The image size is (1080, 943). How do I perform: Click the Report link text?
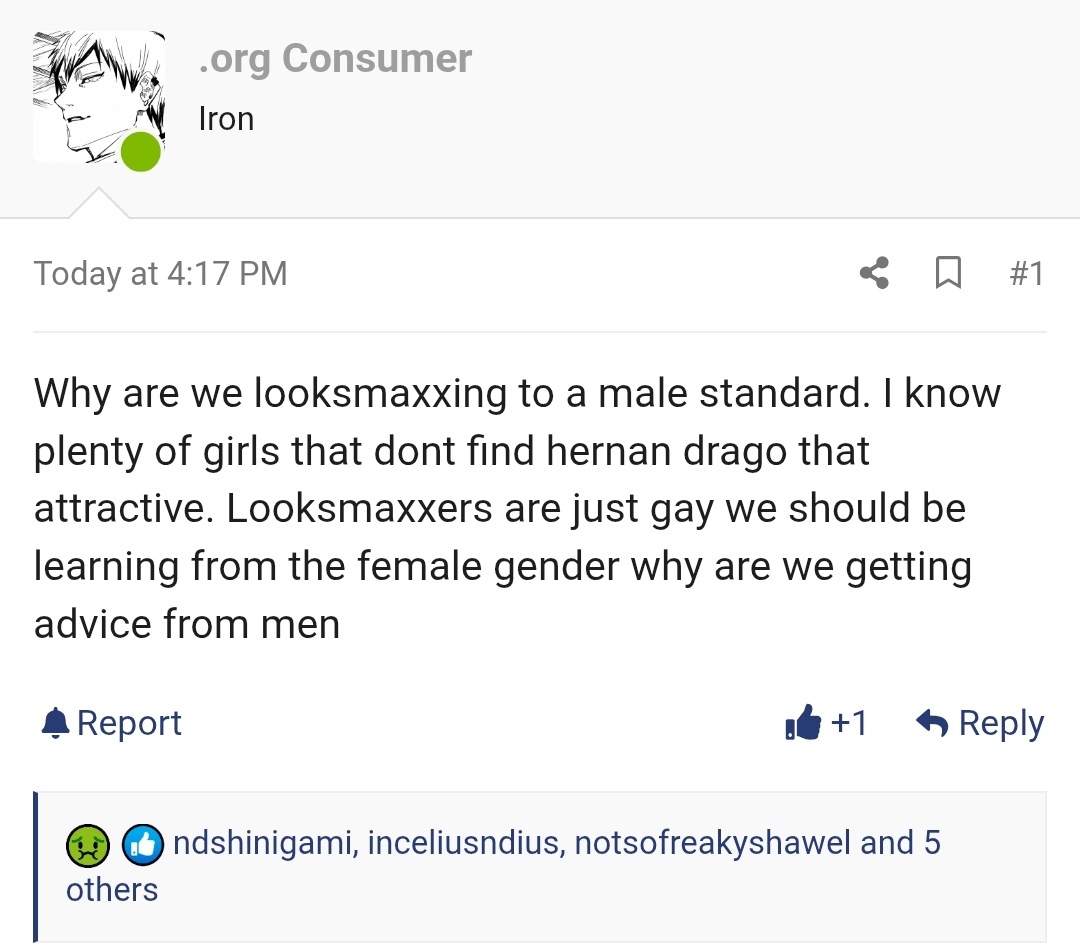(129, 723)
